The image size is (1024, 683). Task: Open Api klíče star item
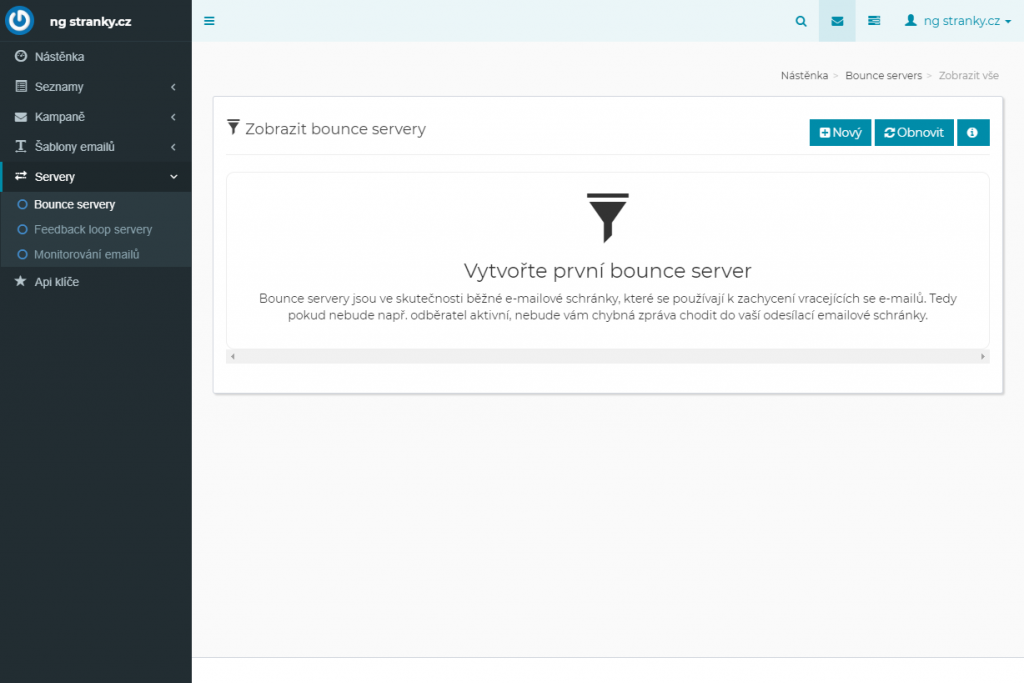[x=56, y=282]
